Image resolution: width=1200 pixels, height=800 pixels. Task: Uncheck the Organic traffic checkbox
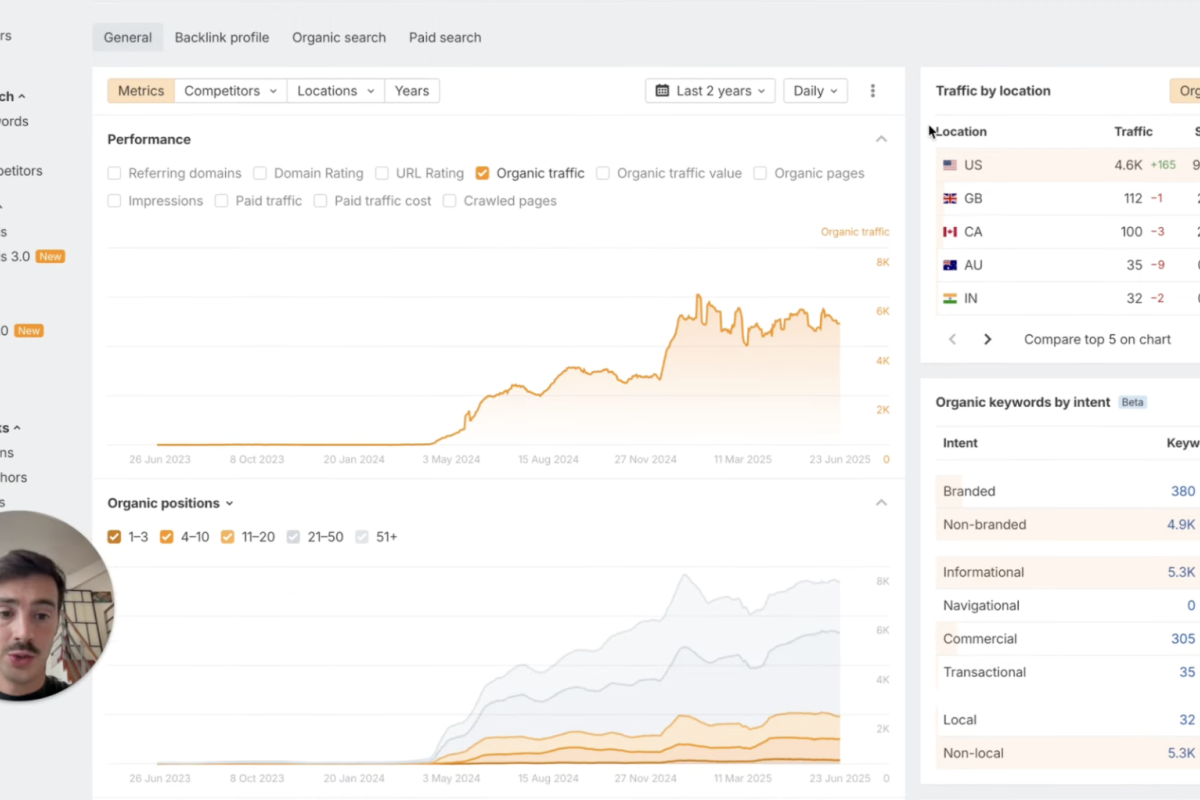483,173
